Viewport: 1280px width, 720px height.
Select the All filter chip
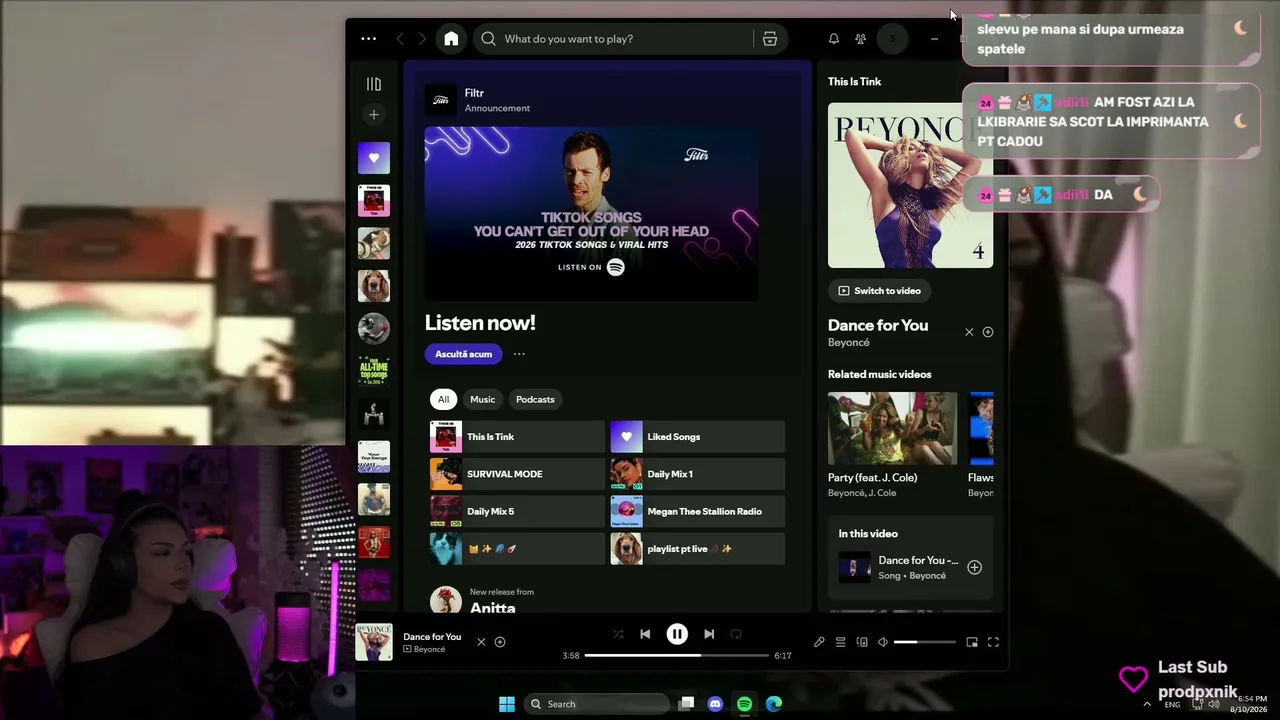443,399
